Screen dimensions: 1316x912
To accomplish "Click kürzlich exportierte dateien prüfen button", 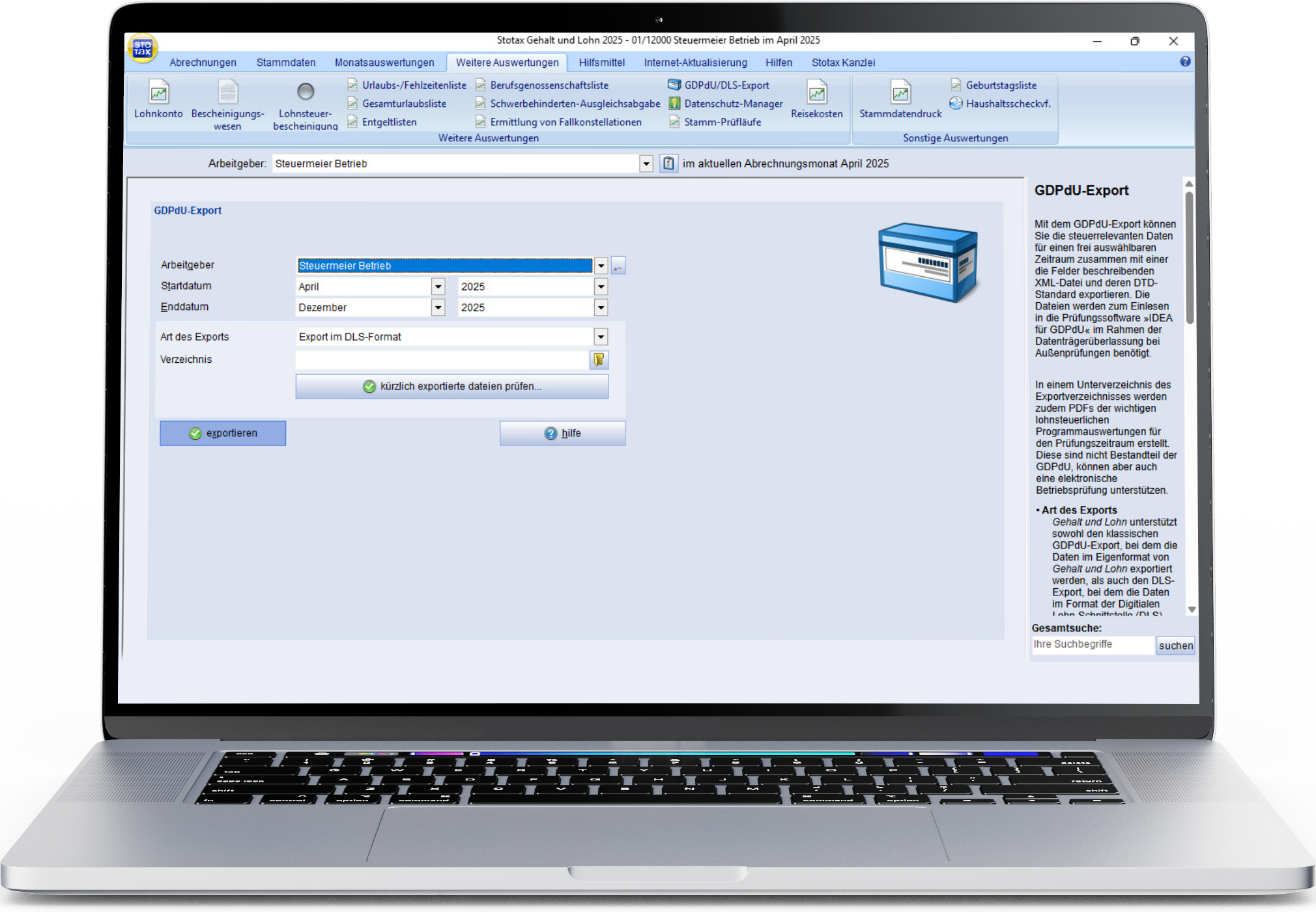I will pyautogui.click(x=451, y=386).
